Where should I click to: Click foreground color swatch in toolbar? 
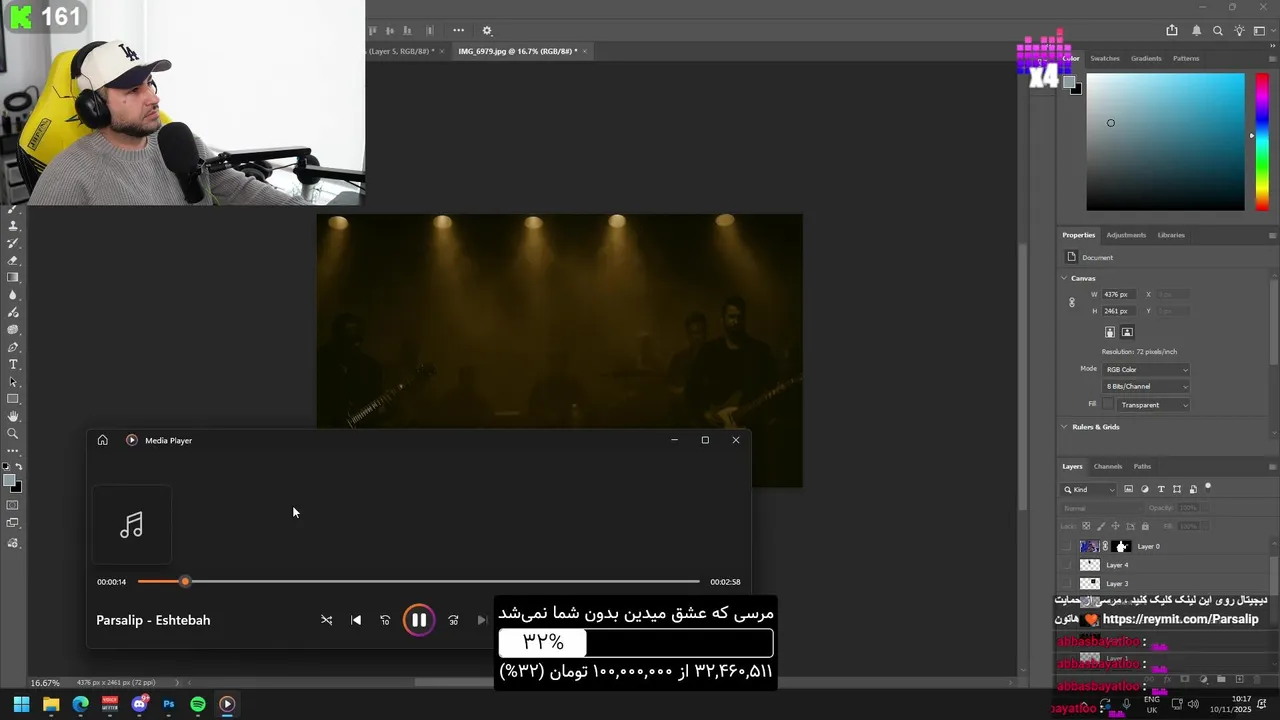(x=10, y=481)
